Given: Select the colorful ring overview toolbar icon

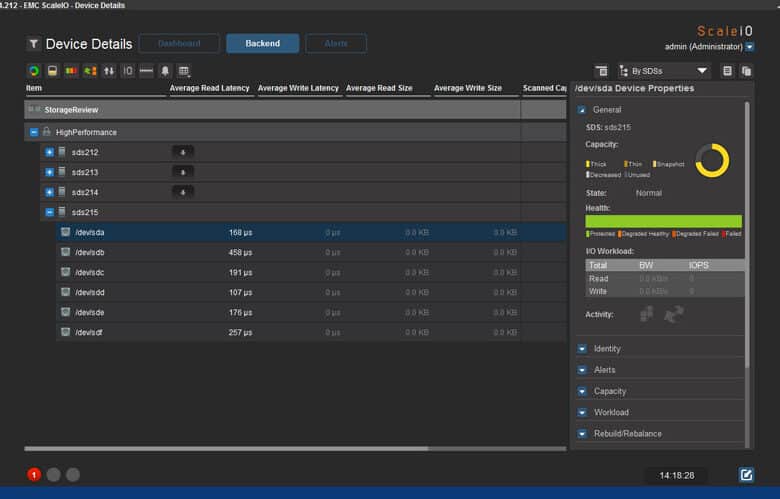Looking at the screenshot, I should pos(34,71).
